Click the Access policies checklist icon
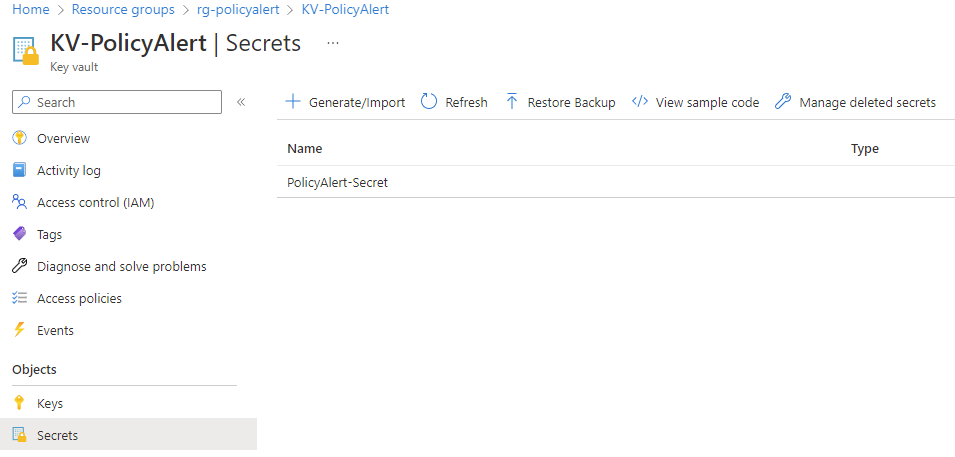Screen dimensions: 955x457 click(x=19, y=298)
